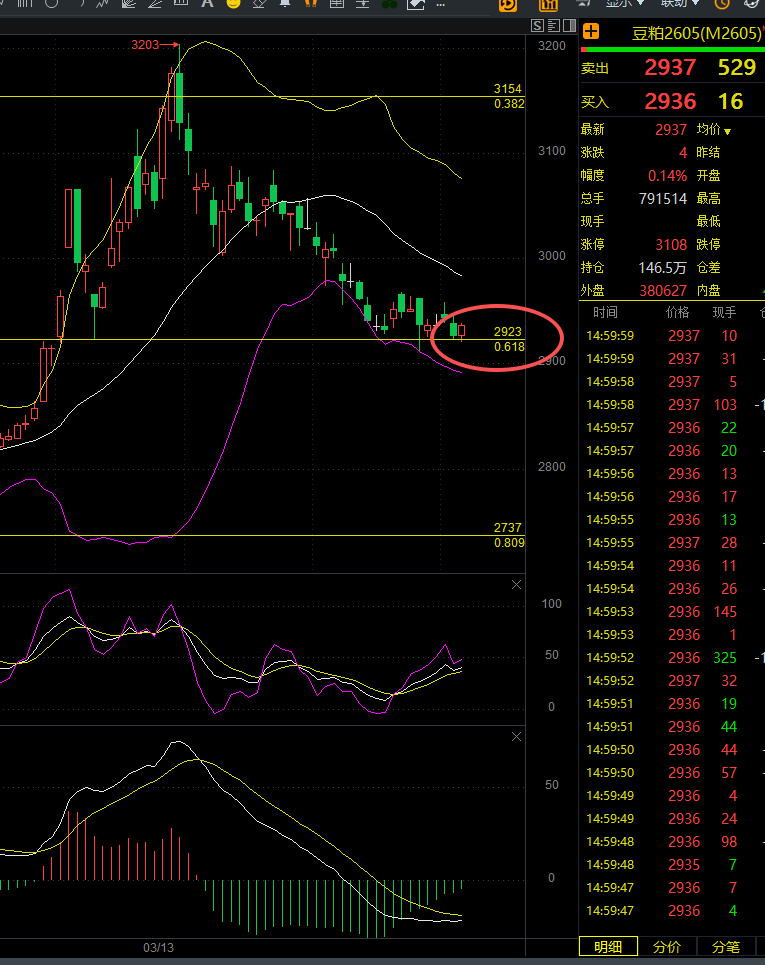Open the three-dots more tools menu
The height and width of the screenshot is (965, 765).
point(441,4)
